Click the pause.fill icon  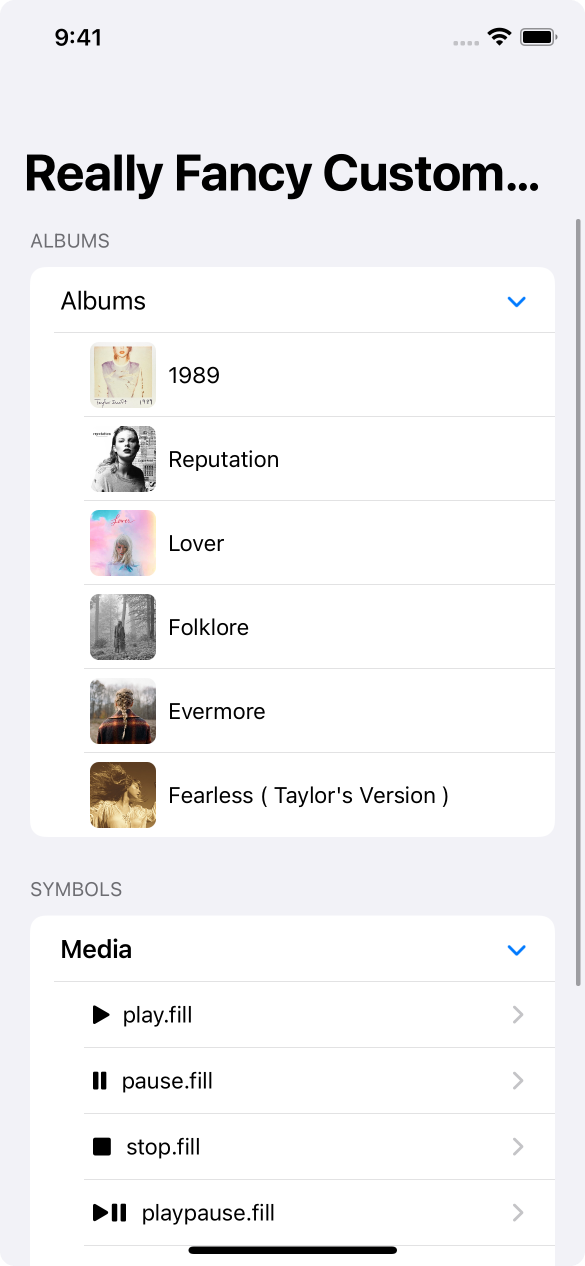[x=101, y=1080]
